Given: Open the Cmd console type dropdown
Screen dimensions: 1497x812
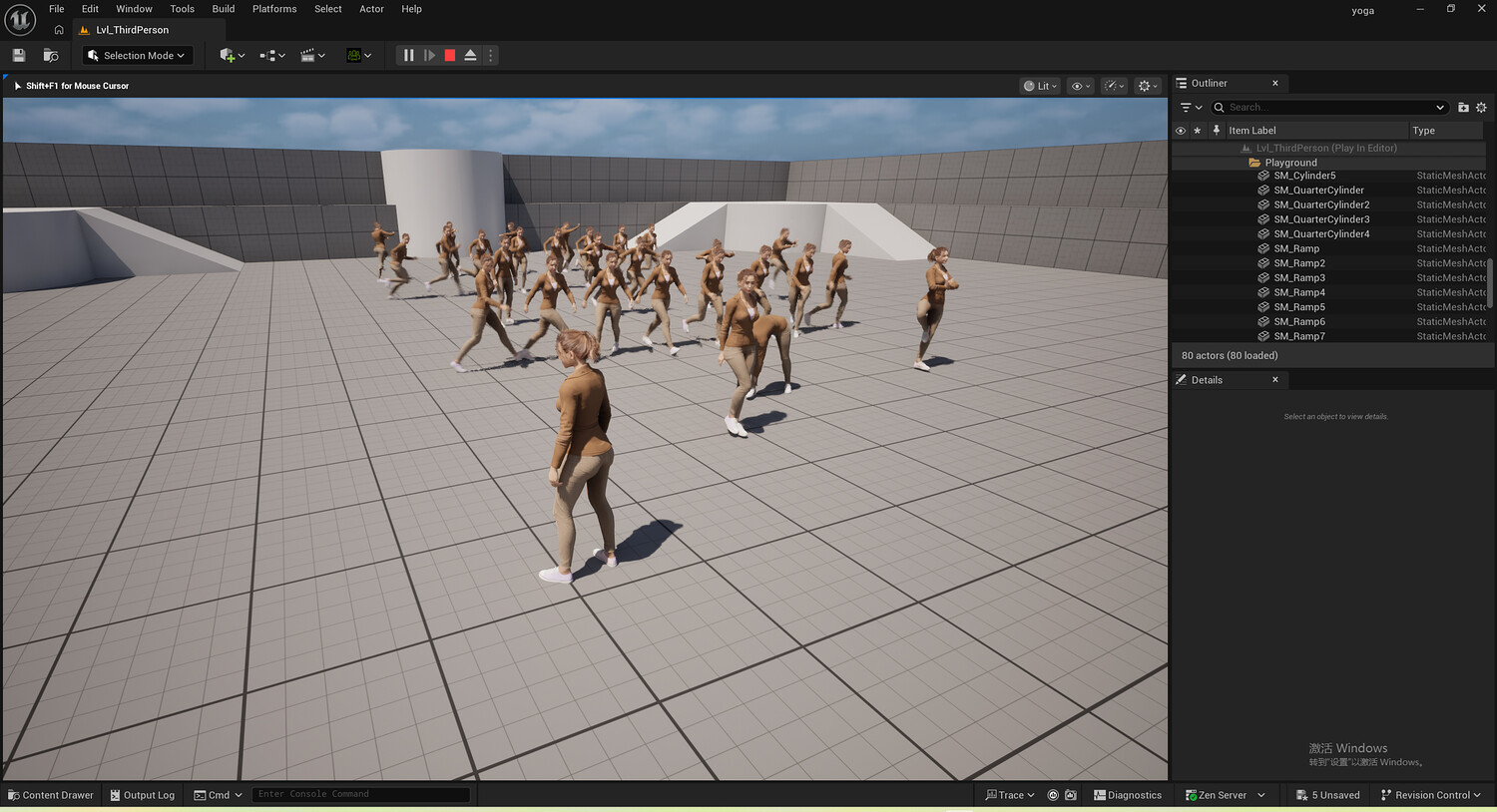Looking at the screenshot, I should pos(218,795).
